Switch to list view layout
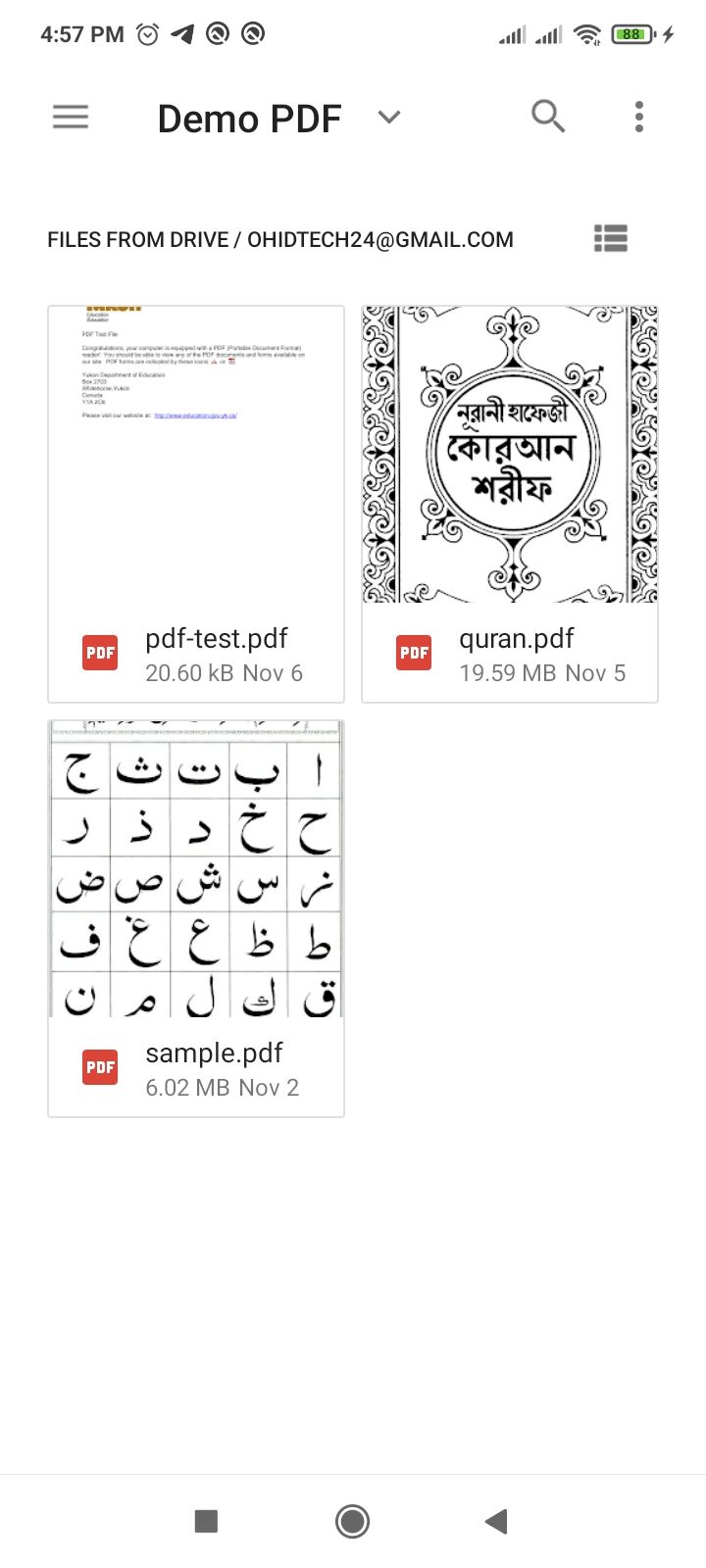 [610, 238]
